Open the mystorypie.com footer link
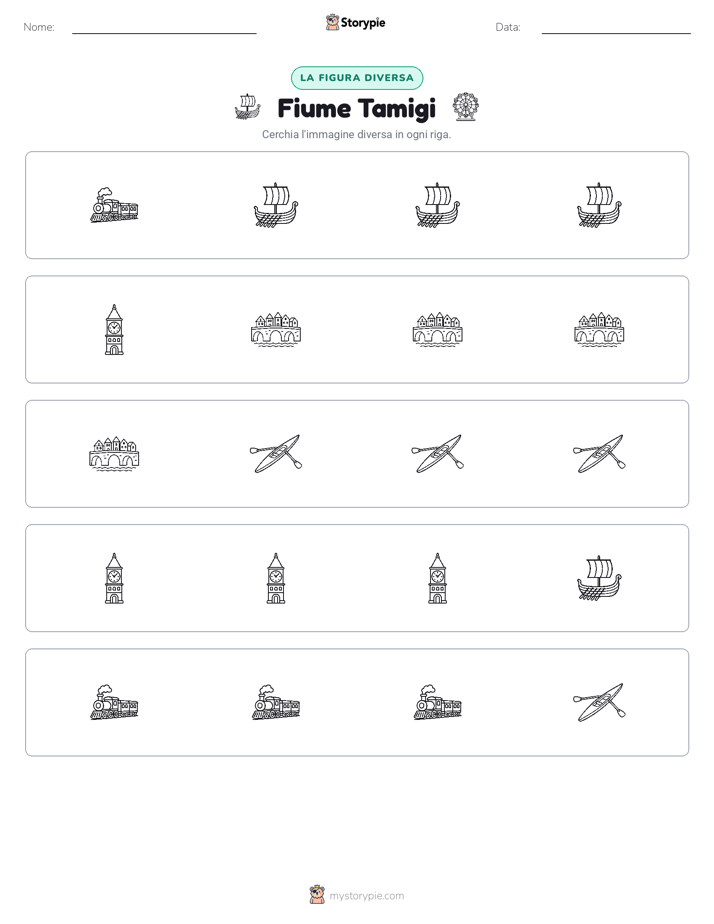 point(366,896)
